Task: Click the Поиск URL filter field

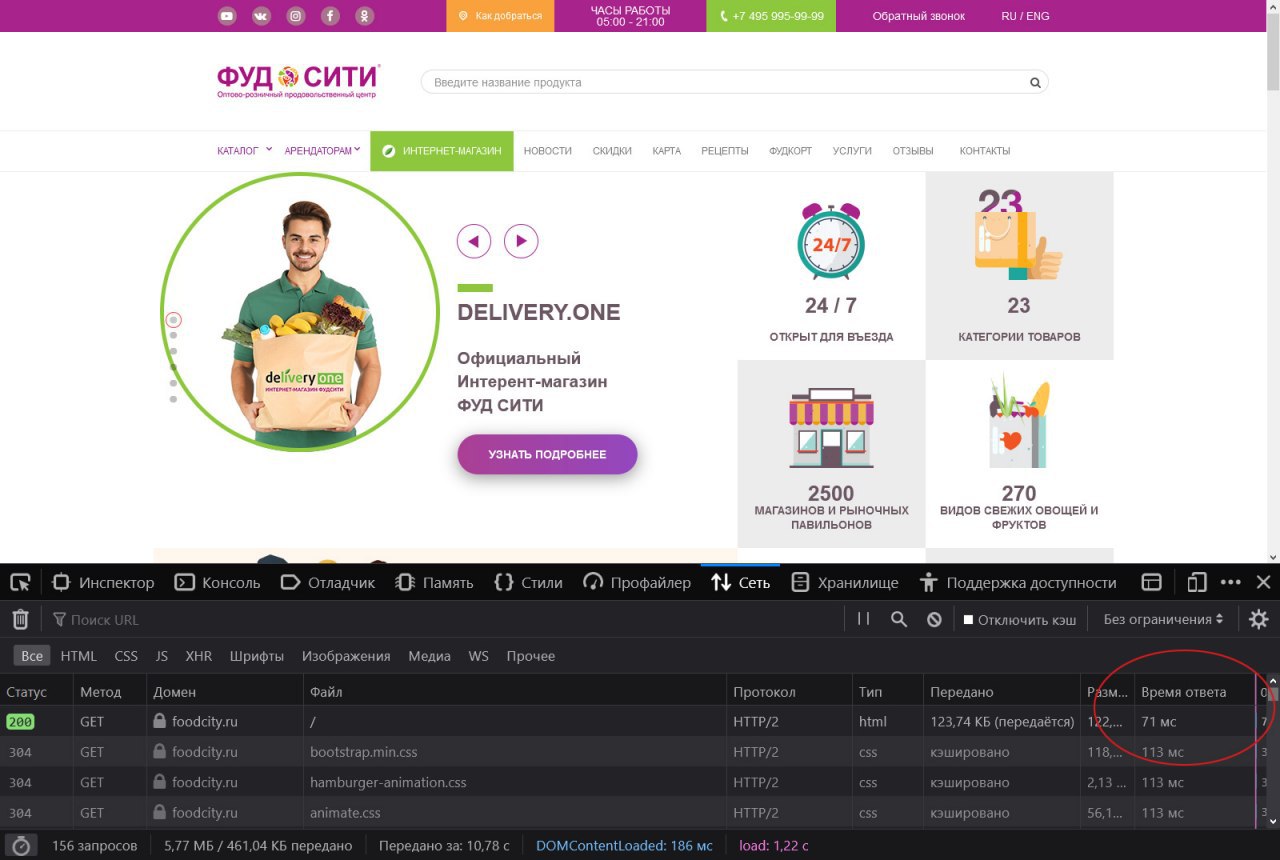Action: [445, 620]
